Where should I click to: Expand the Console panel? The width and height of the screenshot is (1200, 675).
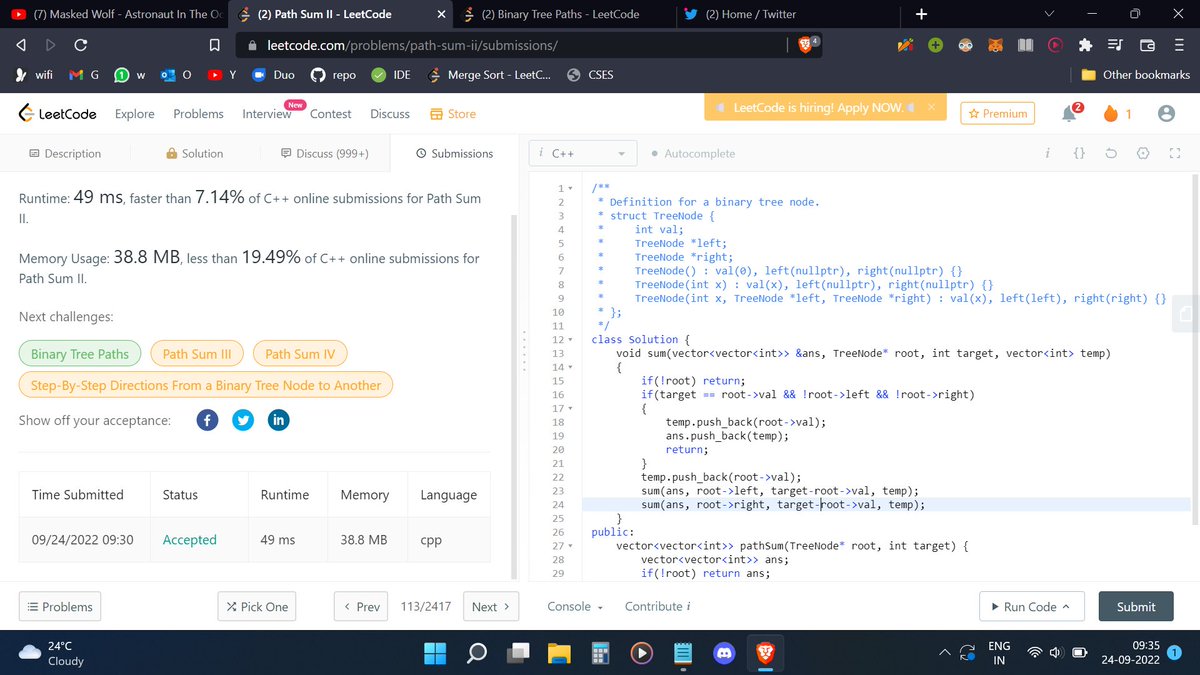pos(575,606)
